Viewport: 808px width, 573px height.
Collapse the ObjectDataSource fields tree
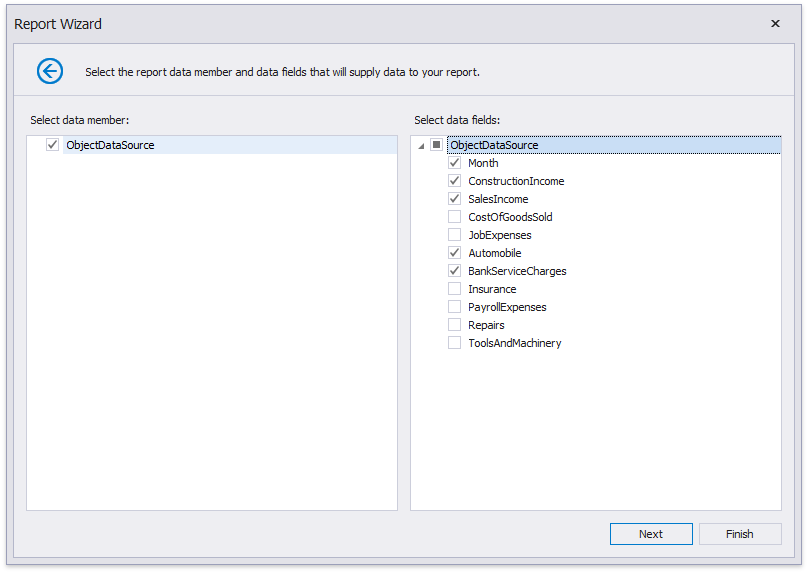[421, 146]
